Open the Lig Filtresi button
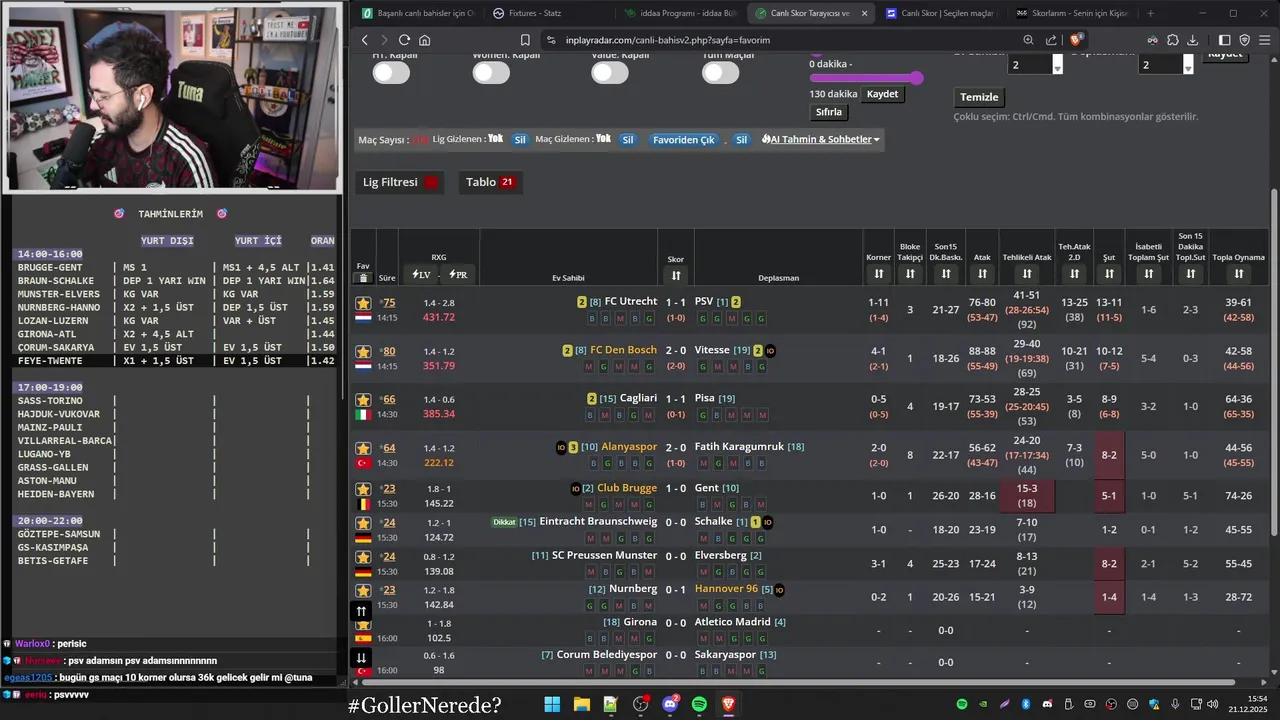This screenshot has width=1280, height=720. click(x=401, y=182)
